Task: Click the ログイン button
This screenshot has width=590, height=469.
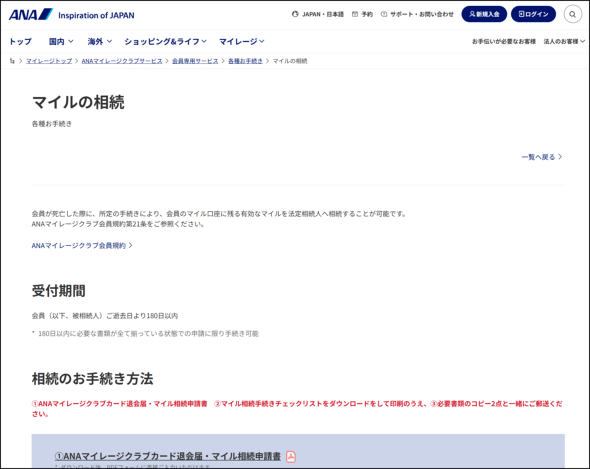Action: (533, 14)
